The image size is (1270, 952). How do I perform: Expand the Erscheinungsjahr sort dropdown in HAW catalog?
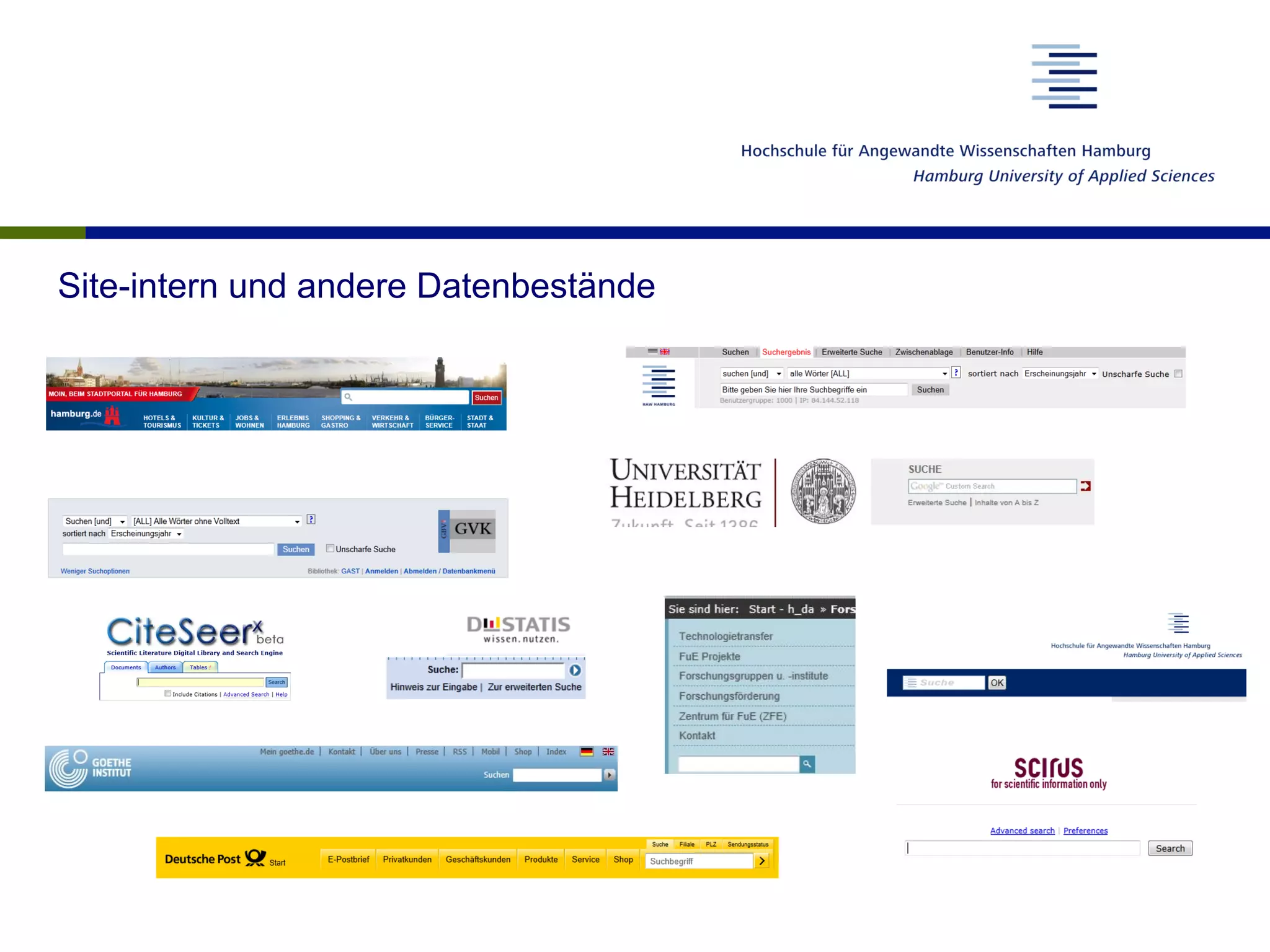pyautogui.click(x=1060, y=374)
